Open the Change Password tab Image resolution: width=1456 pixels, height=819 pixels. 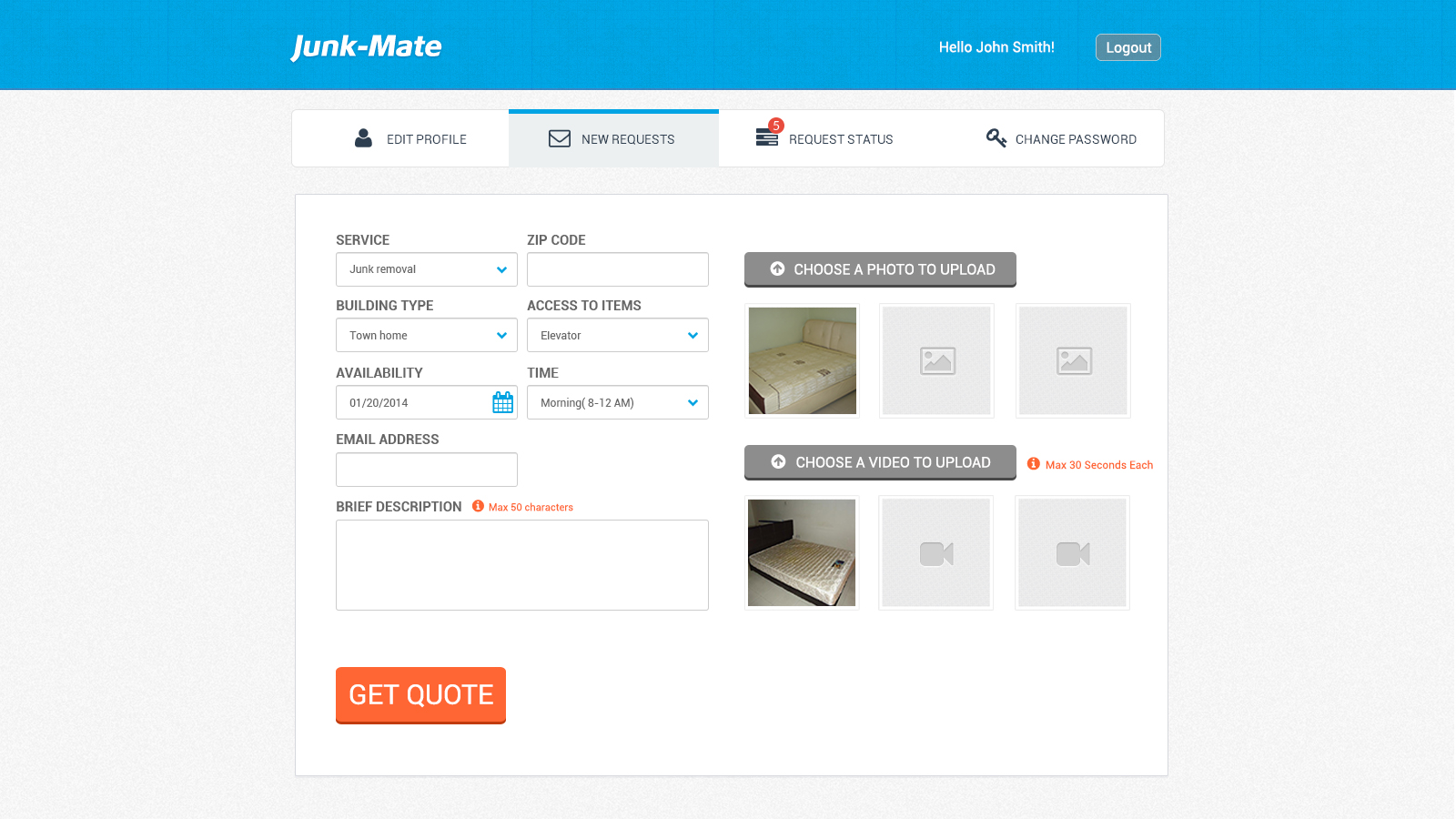click(1061, 139)
